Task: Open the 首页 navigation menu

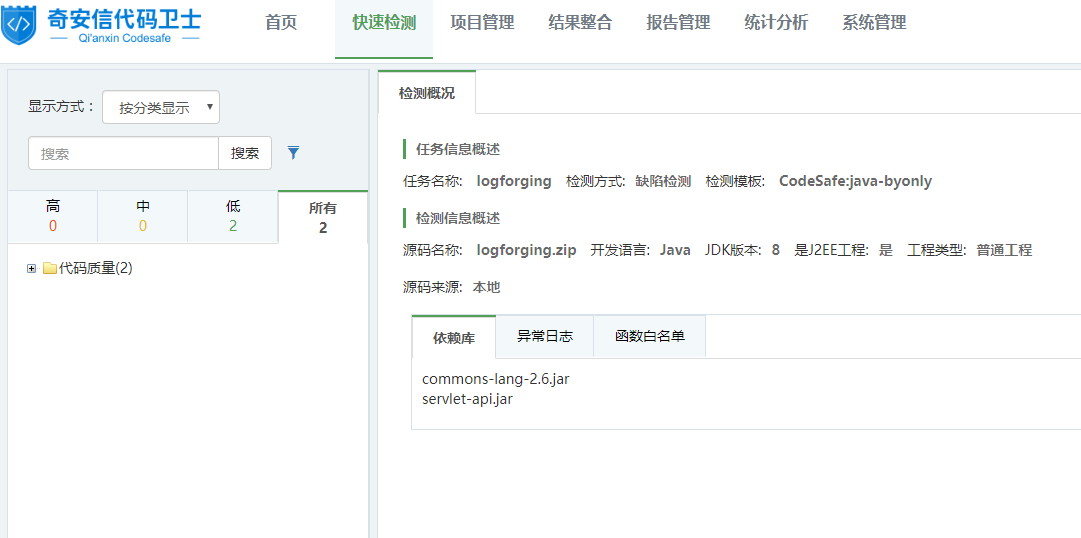Action: [x=281, y=23]
